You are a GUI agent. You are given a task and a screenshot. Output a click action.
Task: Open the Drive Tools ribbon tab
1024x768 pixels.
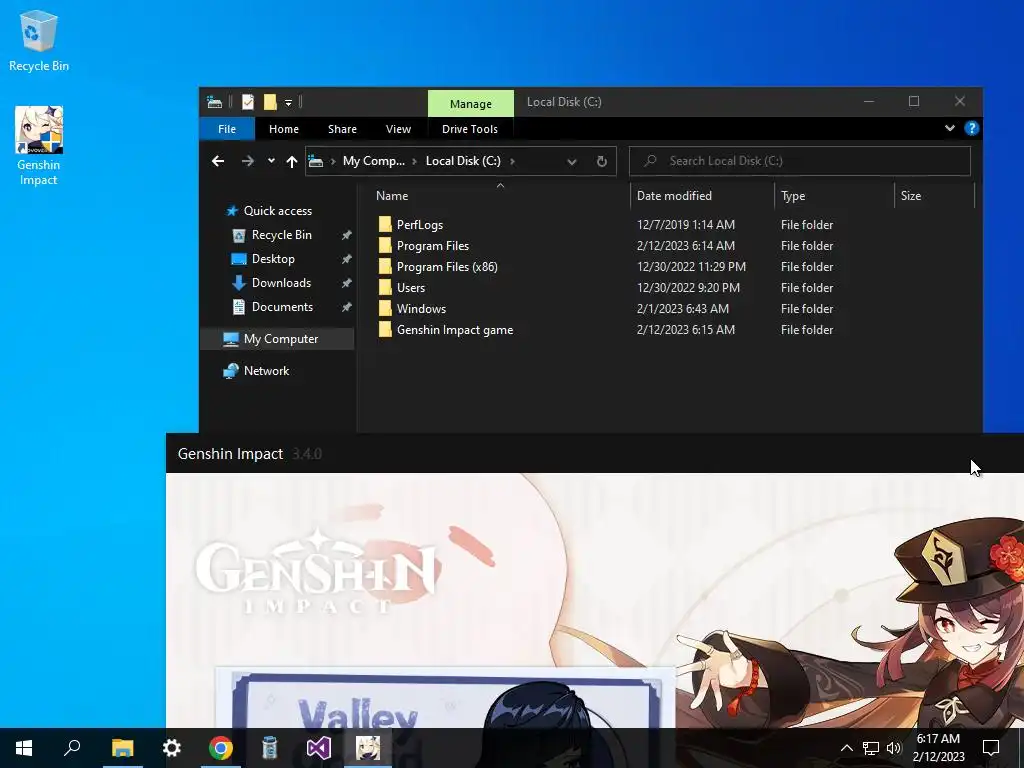point(470,129)
